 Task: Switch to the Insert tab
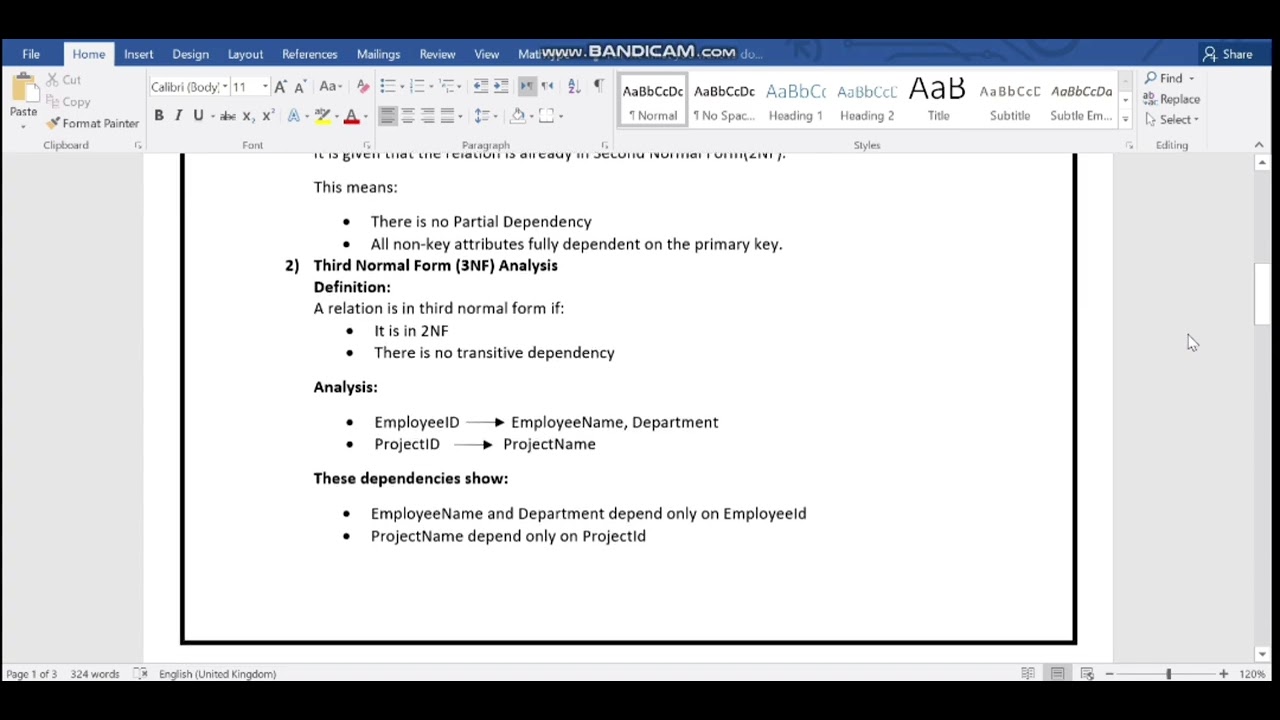[138, 54]
